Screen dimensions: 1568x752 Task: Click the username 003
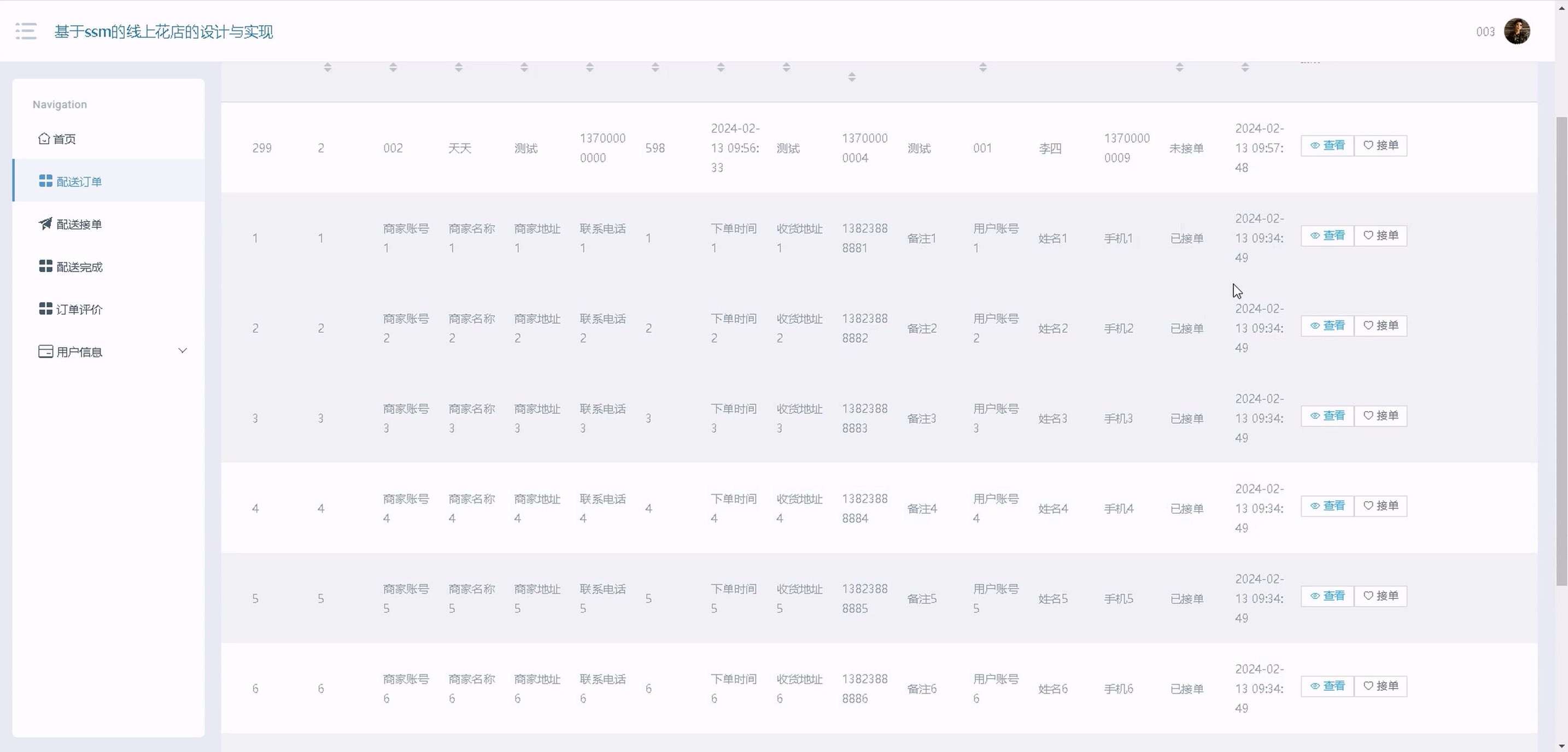(x=1485, y=32)
